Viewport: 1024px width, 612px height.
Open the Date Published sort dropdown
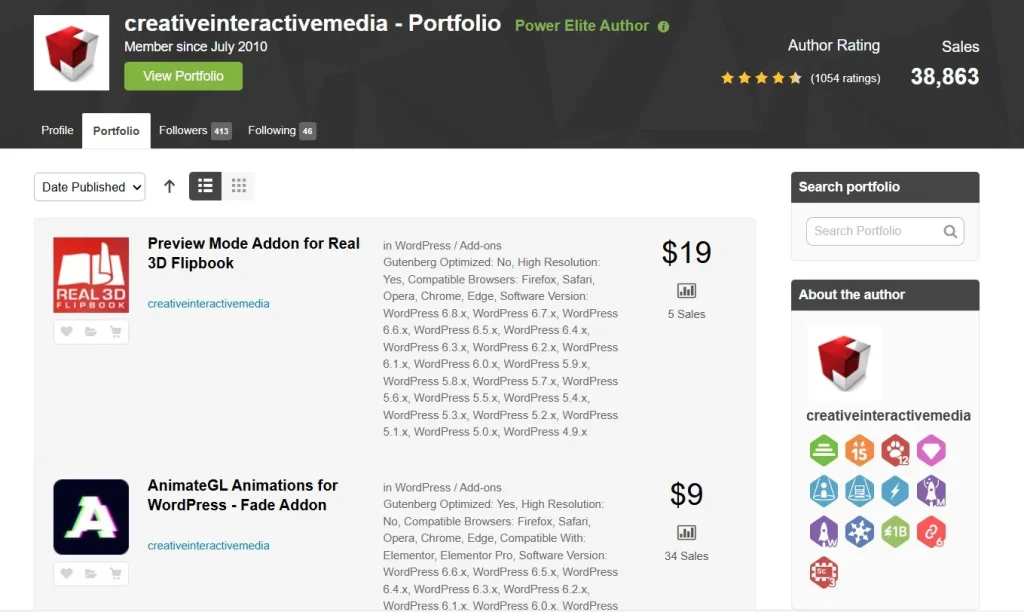coord(90,187)
